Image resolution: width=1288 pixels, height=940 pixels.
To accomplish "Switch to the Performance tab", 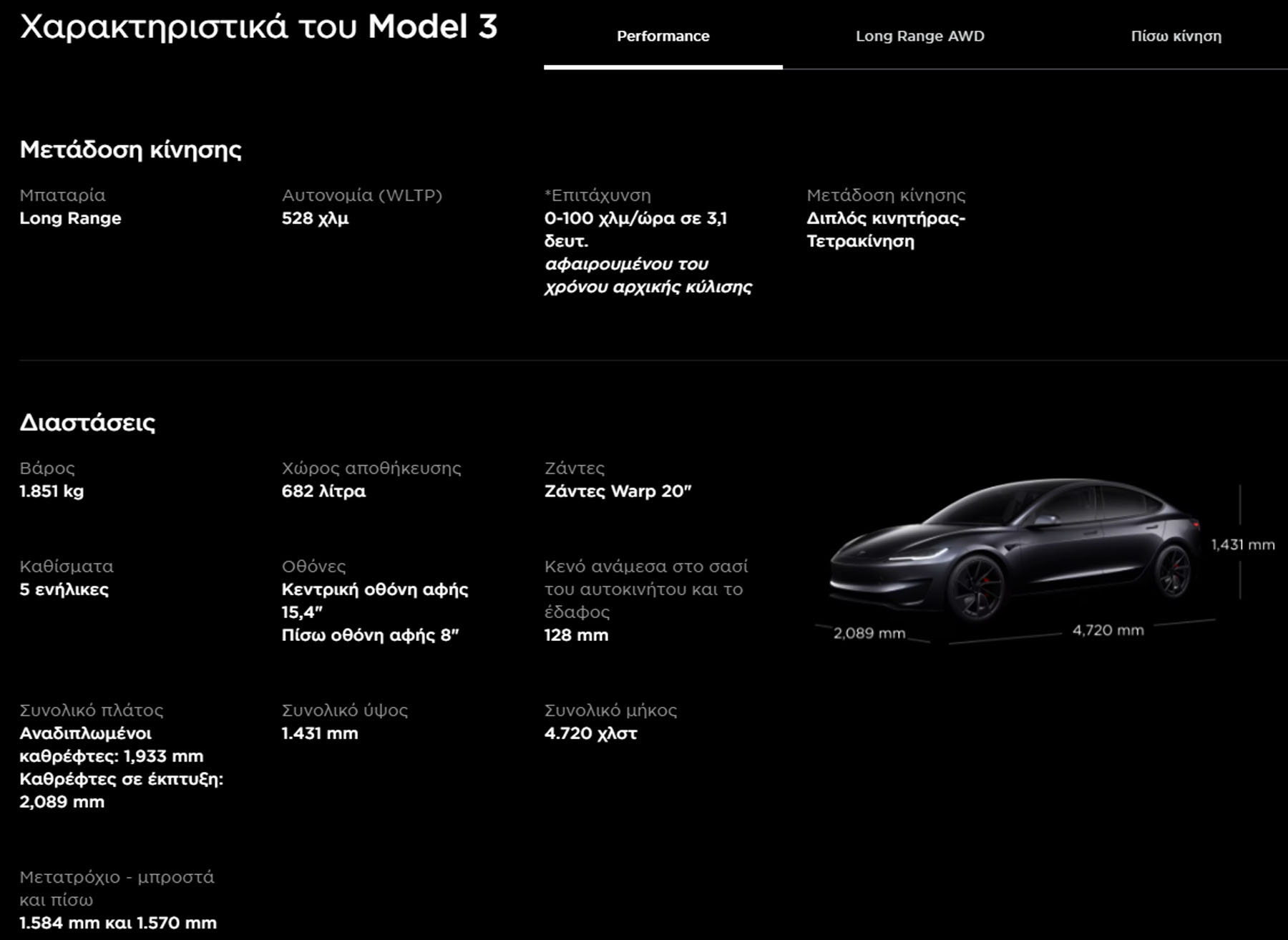I will (663, 36).
